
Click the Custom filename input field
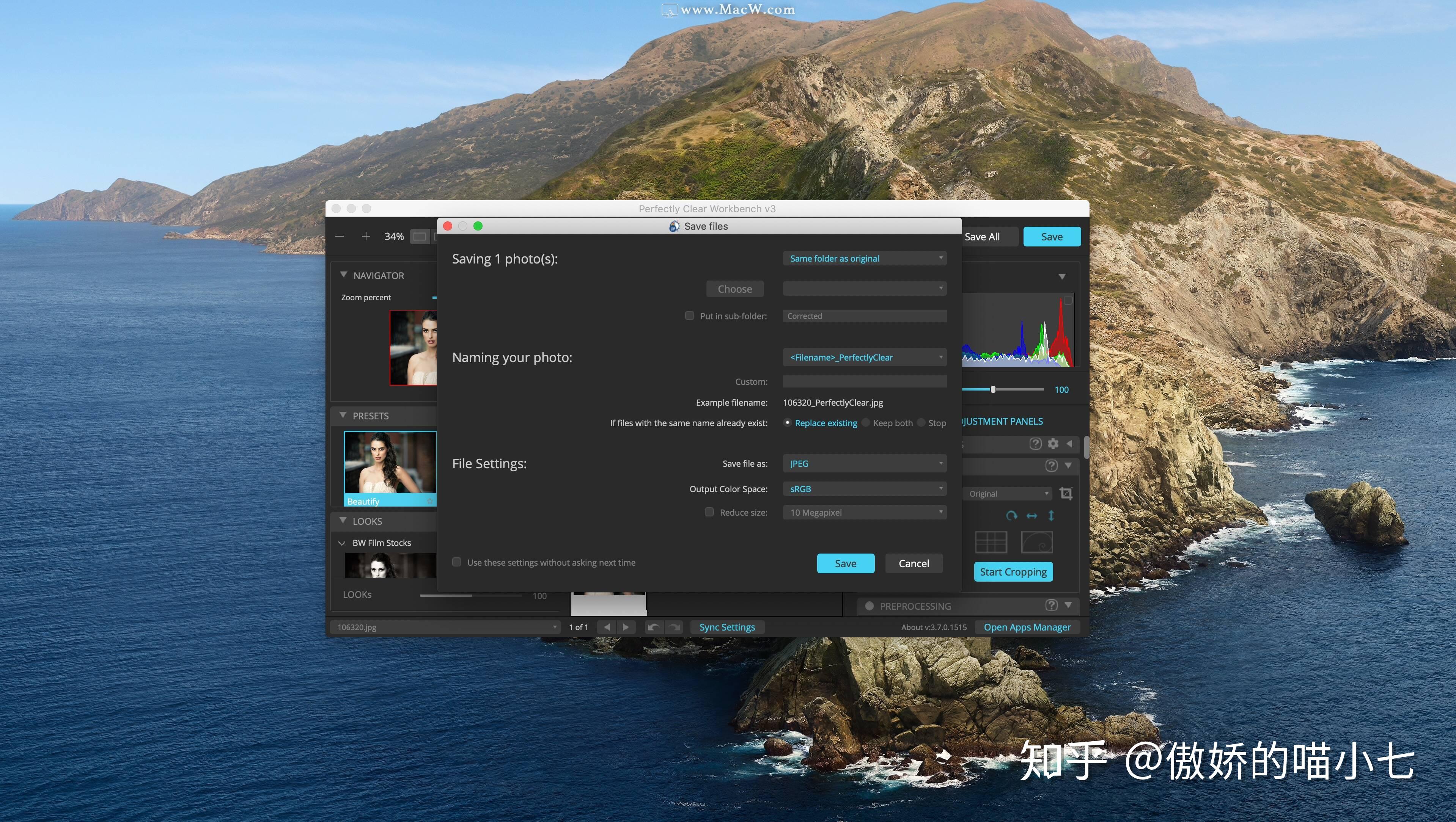(x=864, y=381)
